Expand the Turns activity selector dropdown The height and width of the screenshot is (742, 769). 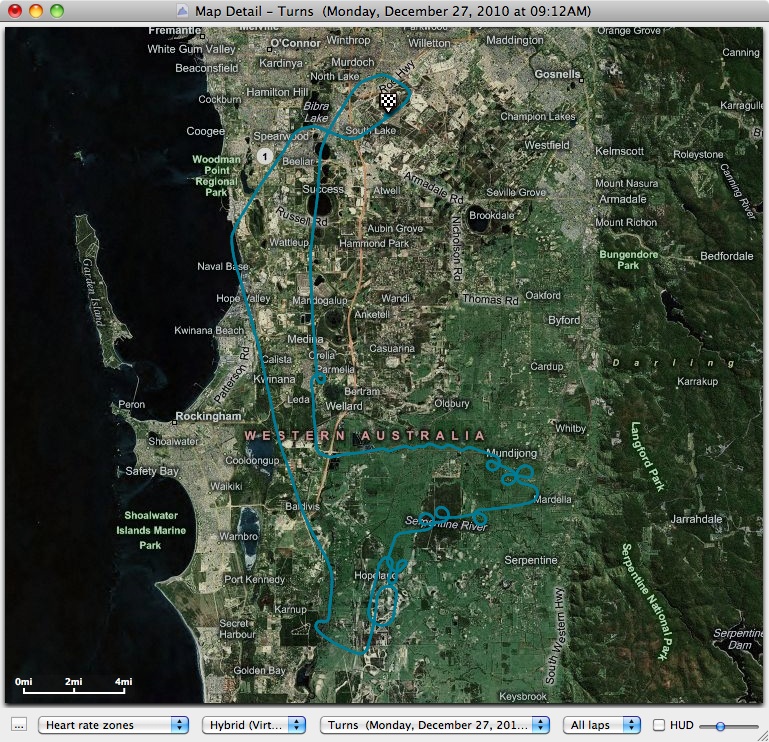point(435,725)
